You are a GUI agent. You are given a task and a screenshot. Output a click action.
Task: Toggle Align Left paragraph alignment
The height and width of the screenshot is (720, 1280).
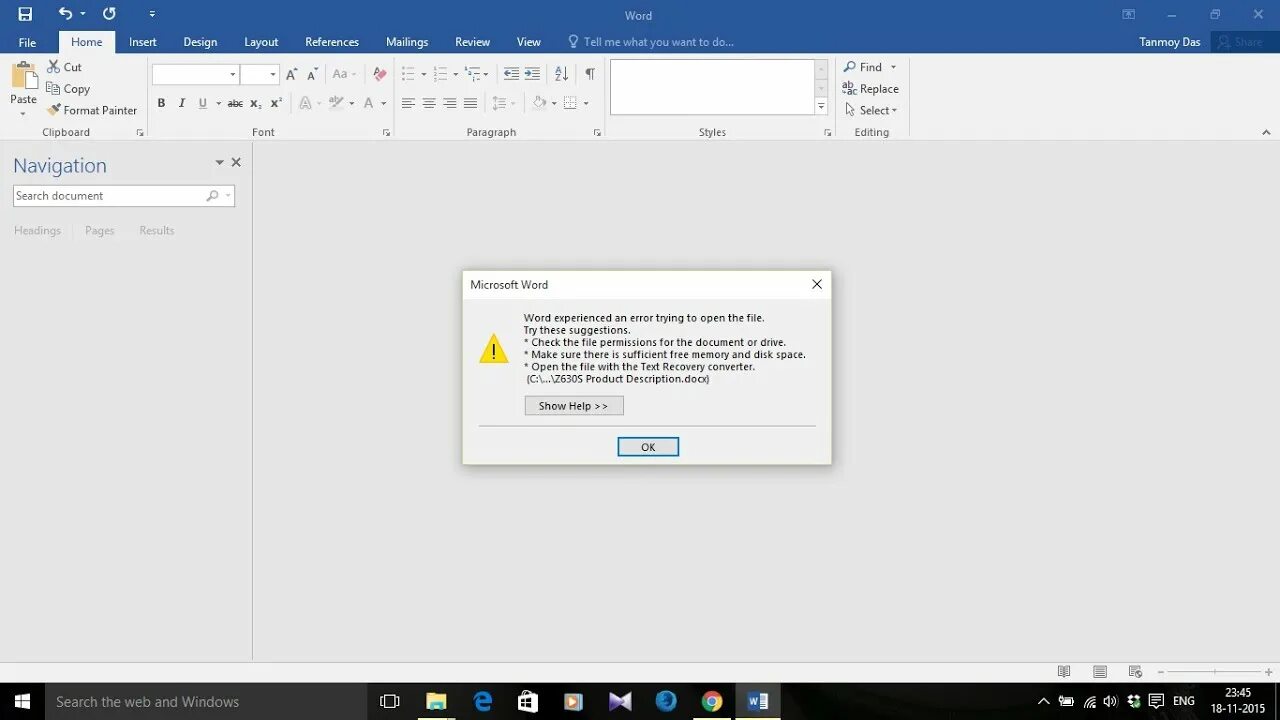tap(408, 103)
